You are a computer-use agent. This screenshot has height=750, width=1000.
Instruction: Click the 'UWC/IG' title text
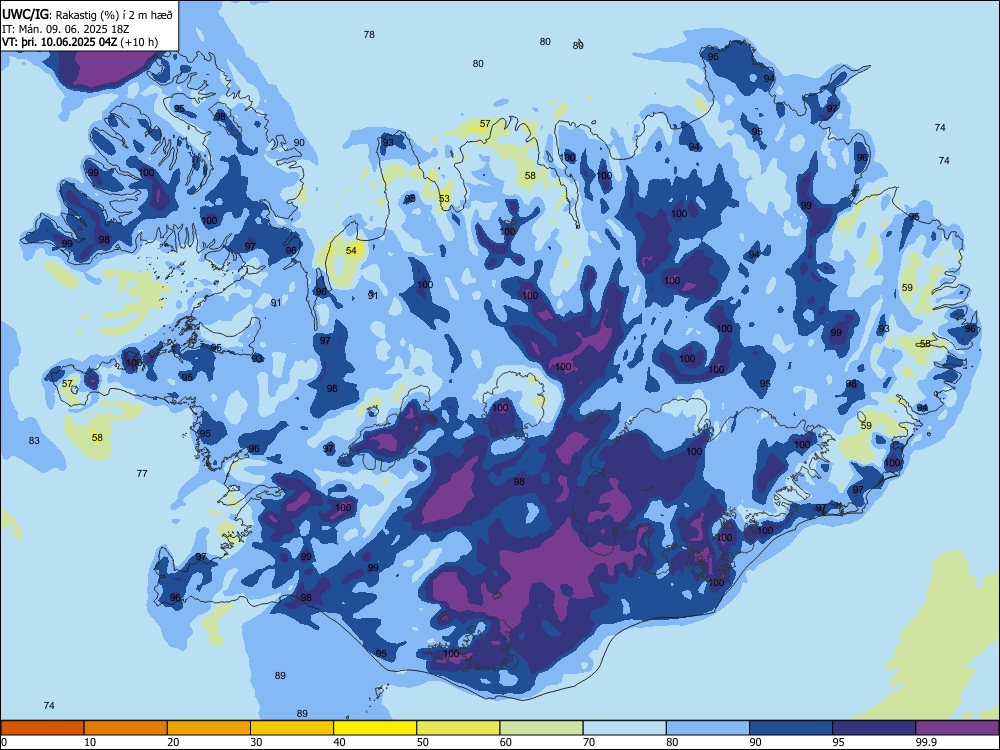(24, 15)
